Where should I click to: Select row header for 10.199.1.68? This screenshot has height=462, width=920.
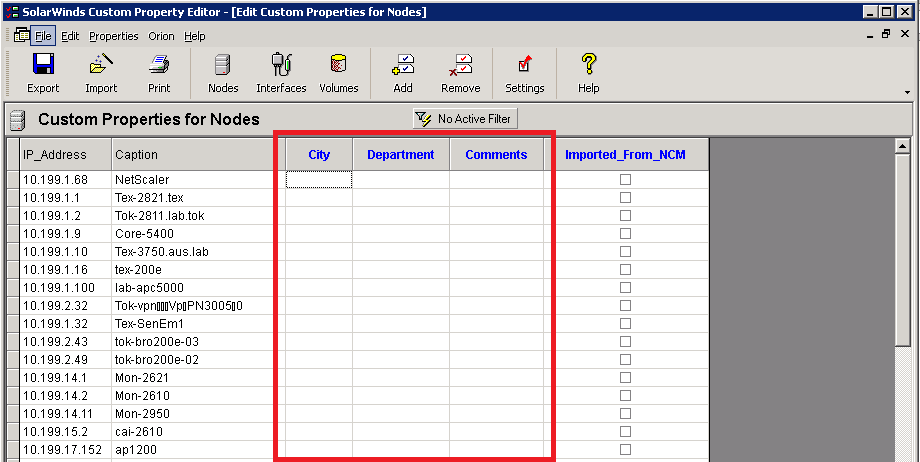click(x=13, y=180)
